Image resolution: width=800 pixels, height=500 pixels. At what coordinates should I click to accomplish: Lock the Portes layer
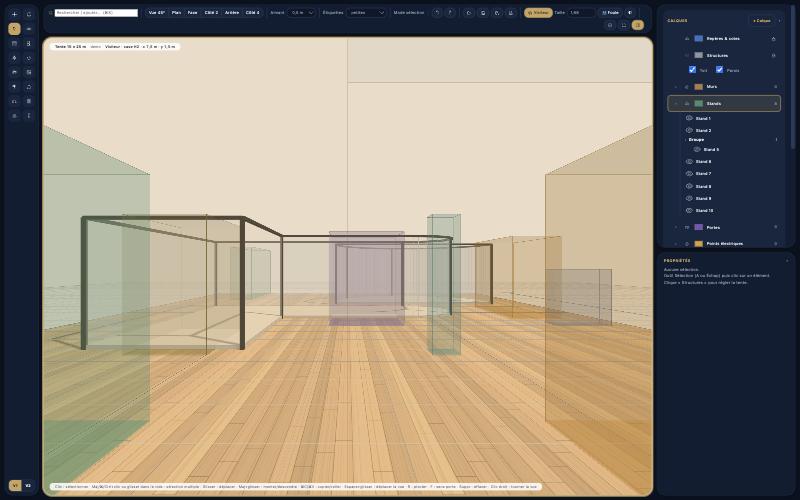coord(776,227)
